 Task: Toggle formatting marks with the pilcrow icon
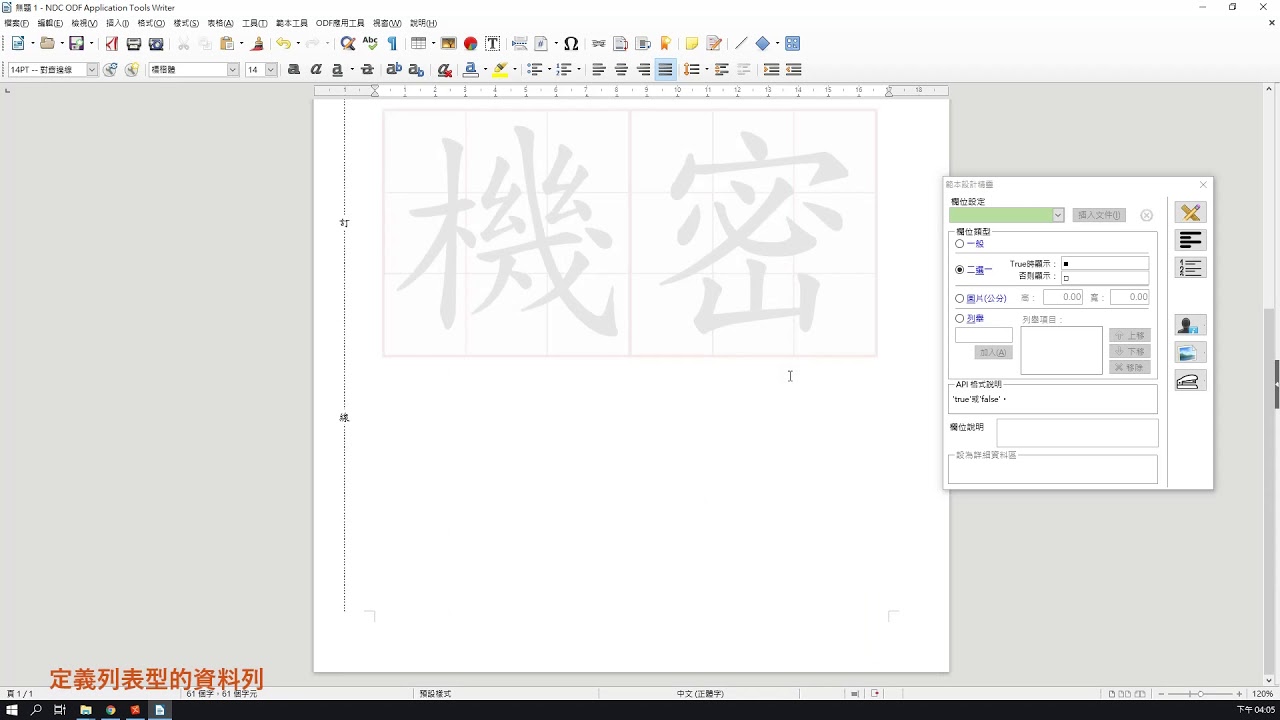(x=392, y=44)
